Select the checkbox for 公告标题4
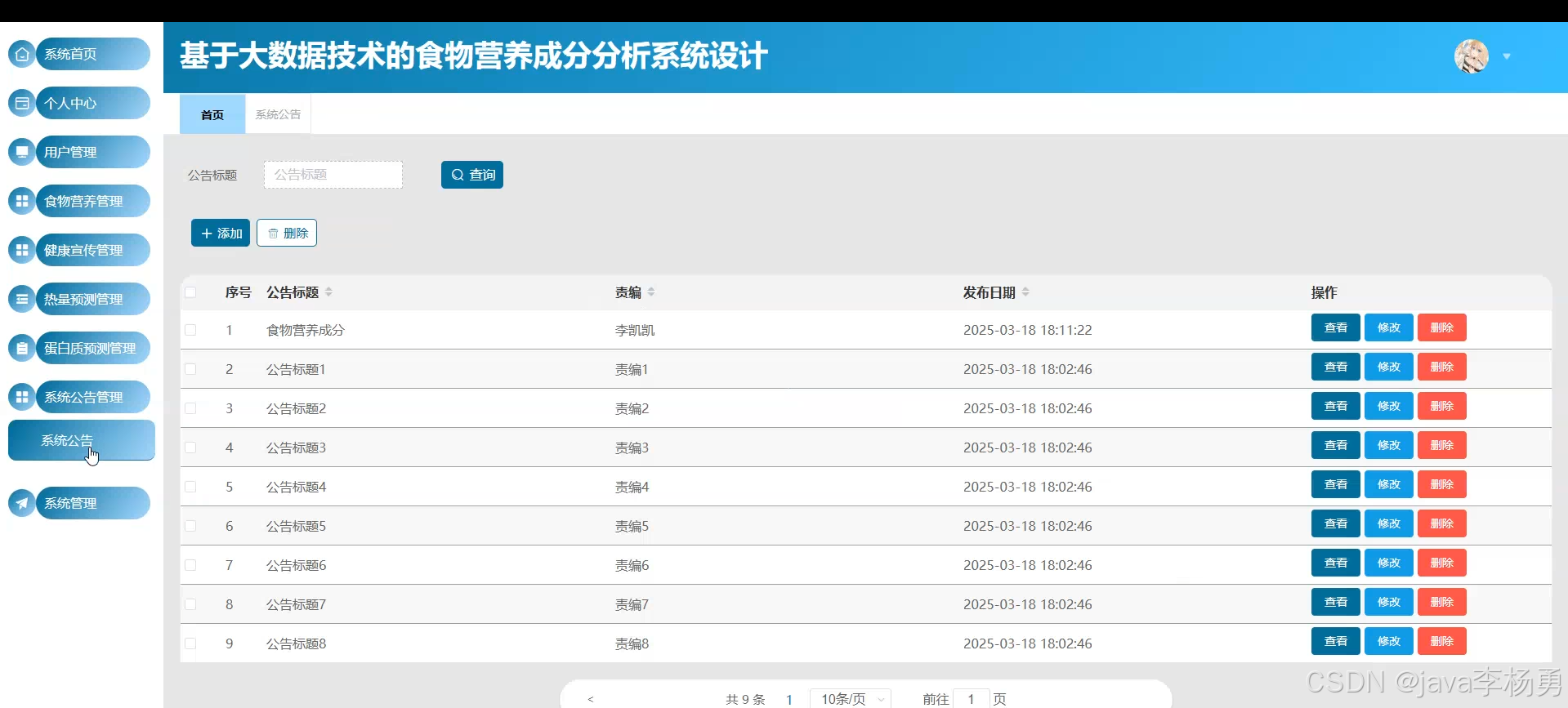The image size is (1568, 708). pos(190,487)
